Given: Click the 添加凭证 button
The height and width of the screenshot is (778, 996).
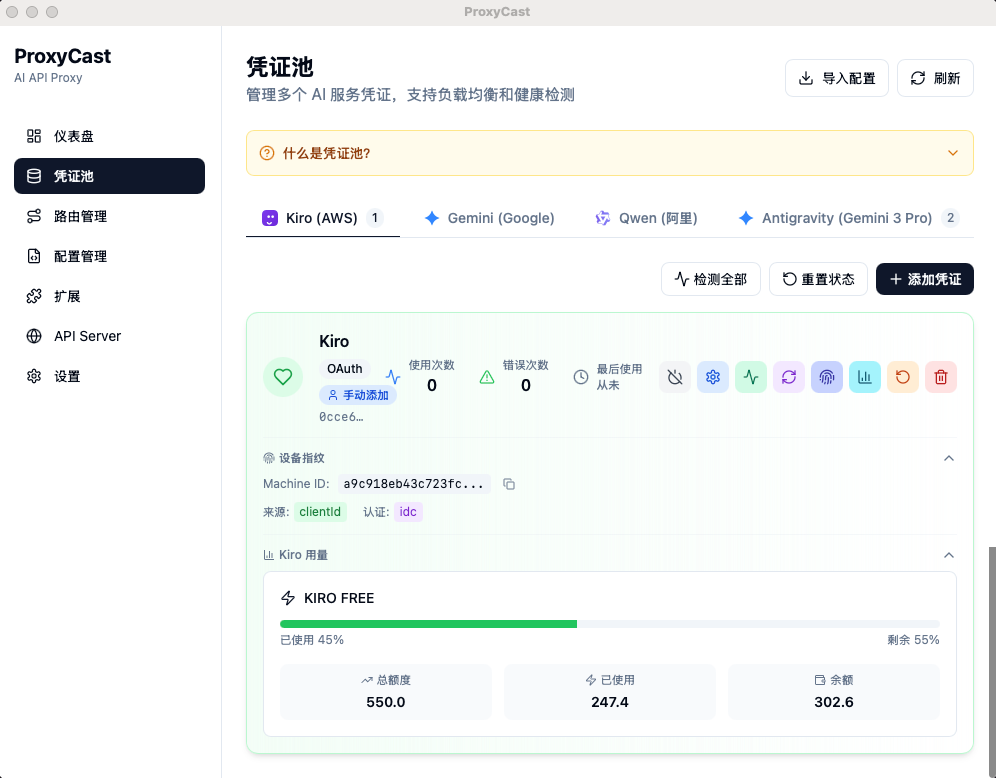Looking at the screenshot, I should pyautogui.click(x=924, y=279).
